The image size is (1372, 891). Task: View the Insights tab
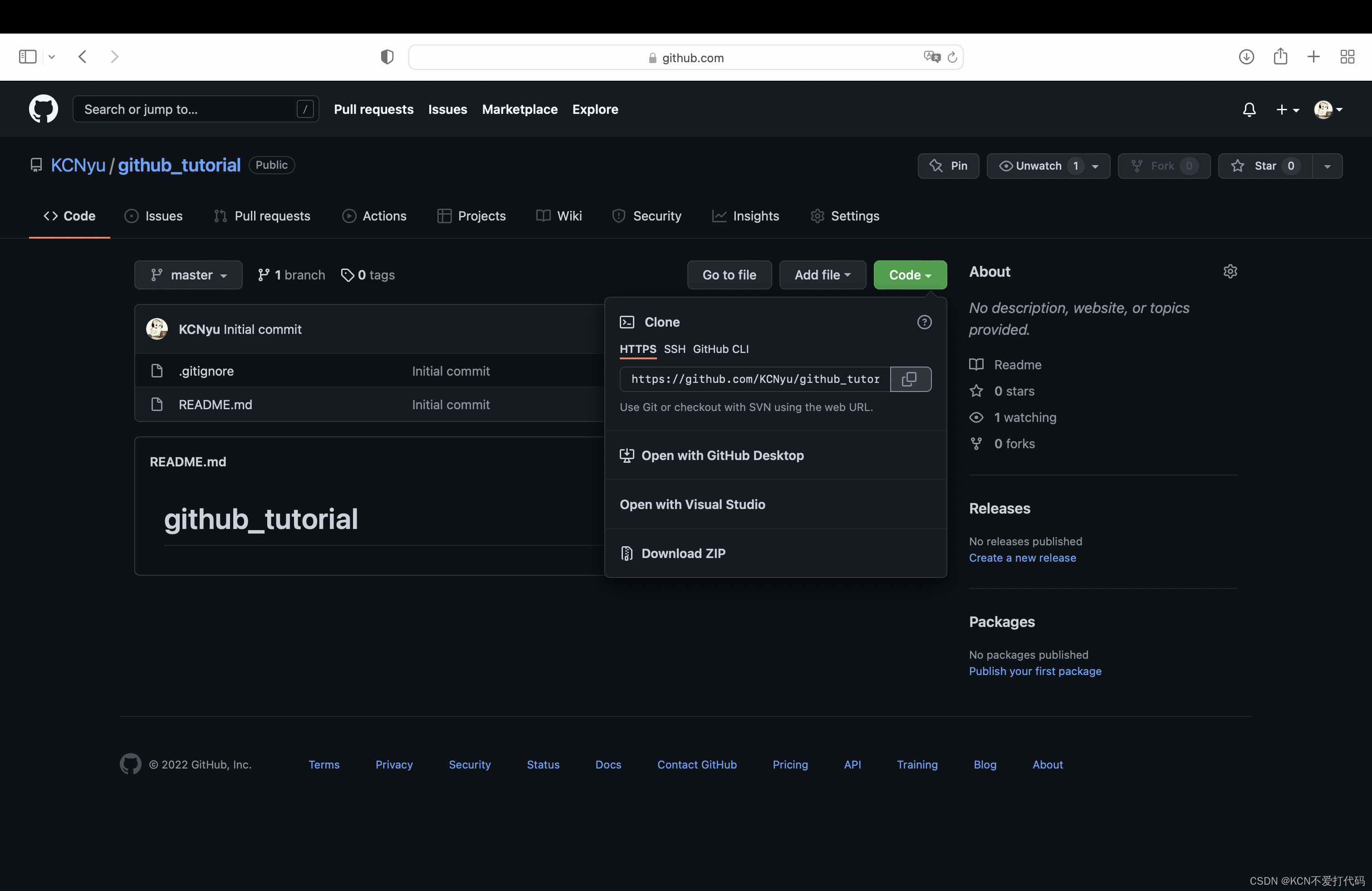coord(745,216)
